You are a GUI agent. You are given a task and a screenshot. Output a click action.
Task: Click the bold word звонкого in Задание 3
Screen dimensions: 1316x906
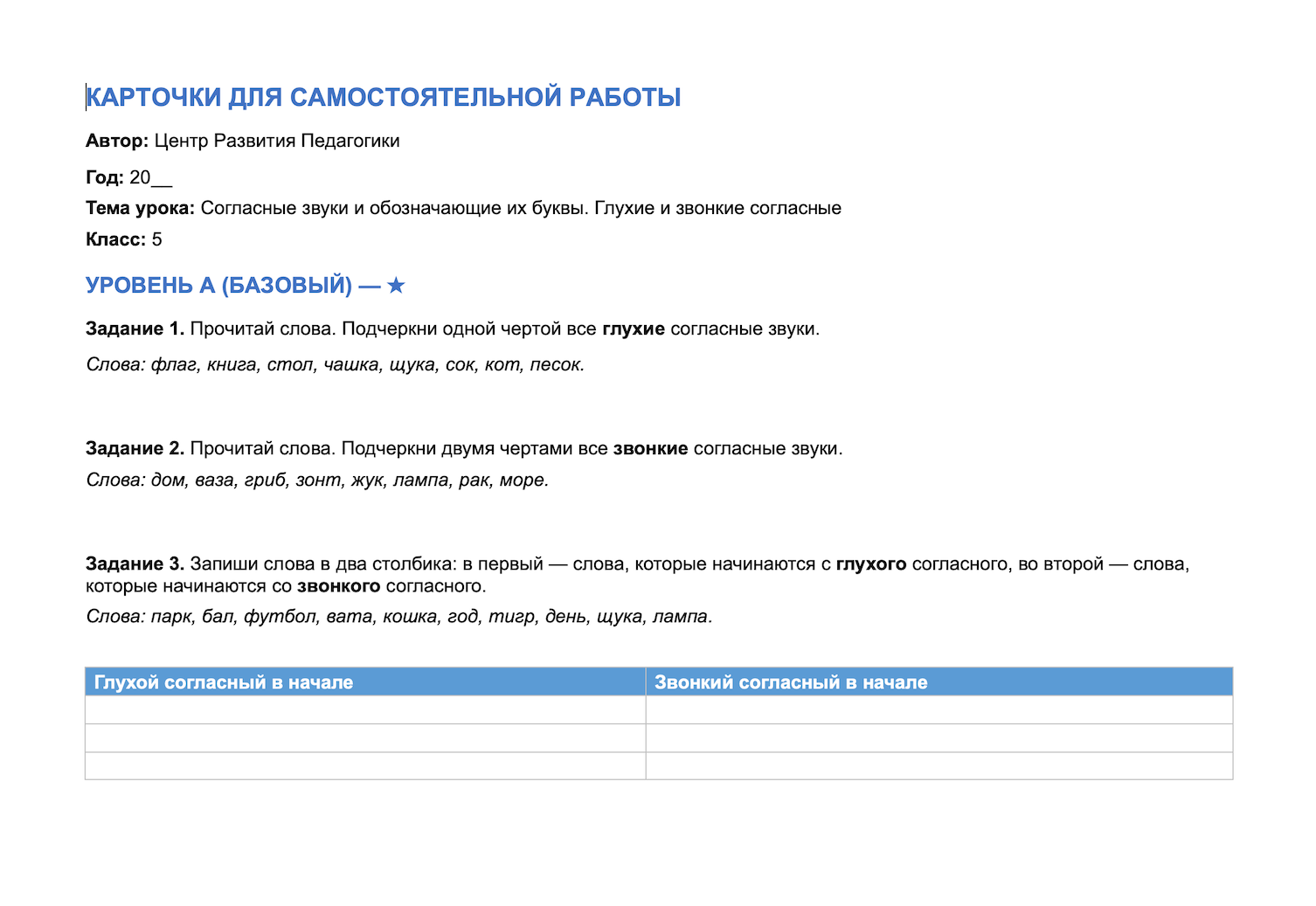339,585
